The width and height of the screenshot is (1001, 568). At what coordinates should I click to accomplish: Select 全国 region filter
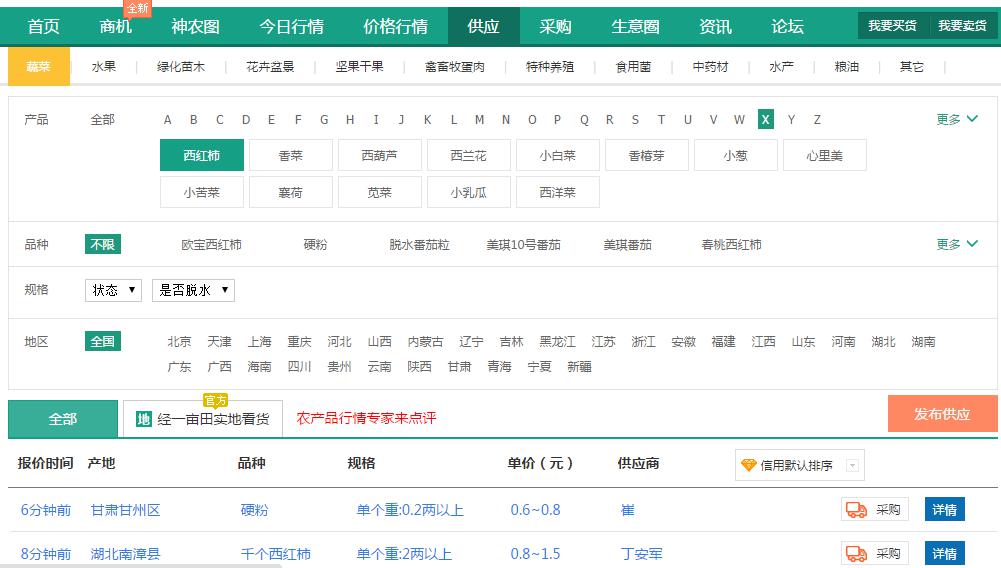click(x=103, y=341)
